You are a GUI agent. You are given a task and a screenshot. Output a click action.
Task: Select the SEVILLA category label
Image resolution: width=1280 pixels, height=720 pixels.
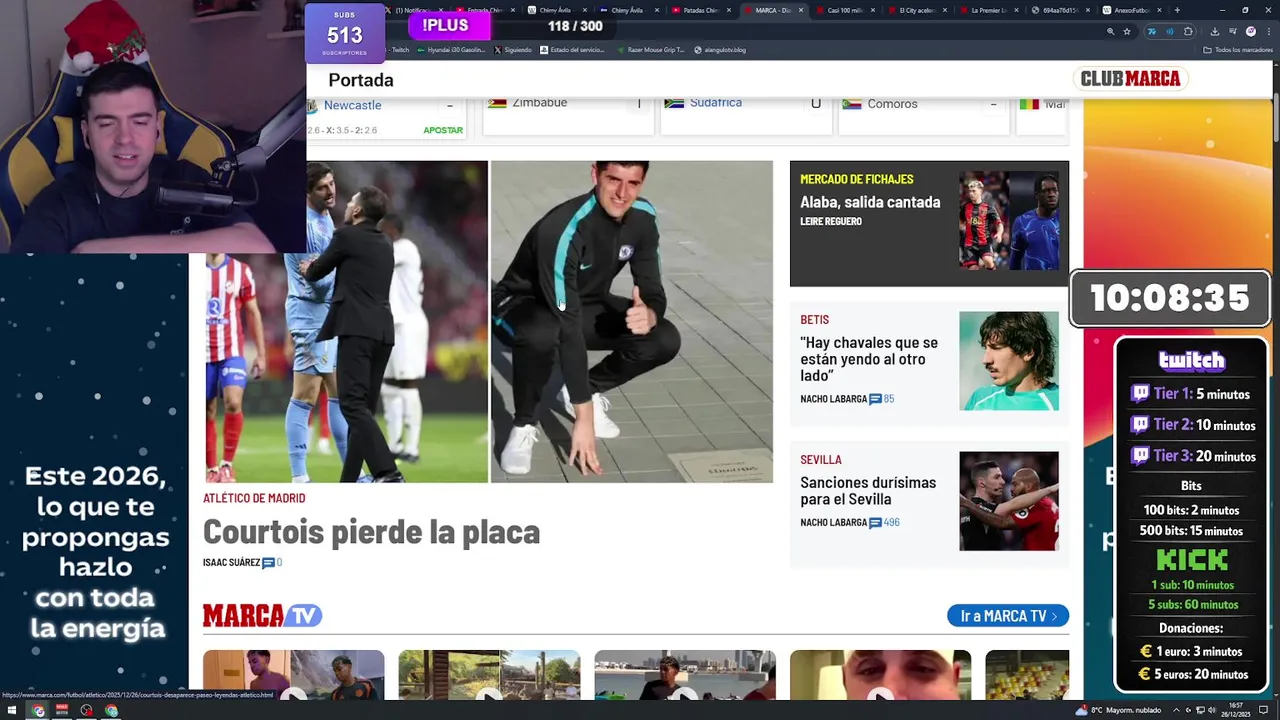821,460
